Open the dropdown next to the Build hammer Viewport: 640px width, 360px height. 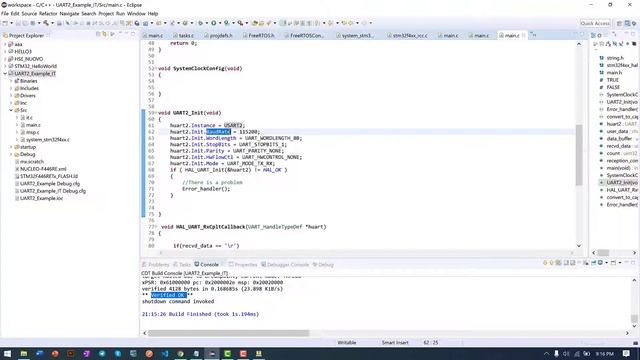52,23
